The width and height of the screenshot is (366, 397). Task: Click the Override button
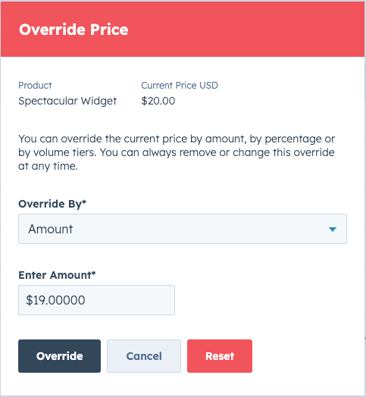(x=59, y=356)
